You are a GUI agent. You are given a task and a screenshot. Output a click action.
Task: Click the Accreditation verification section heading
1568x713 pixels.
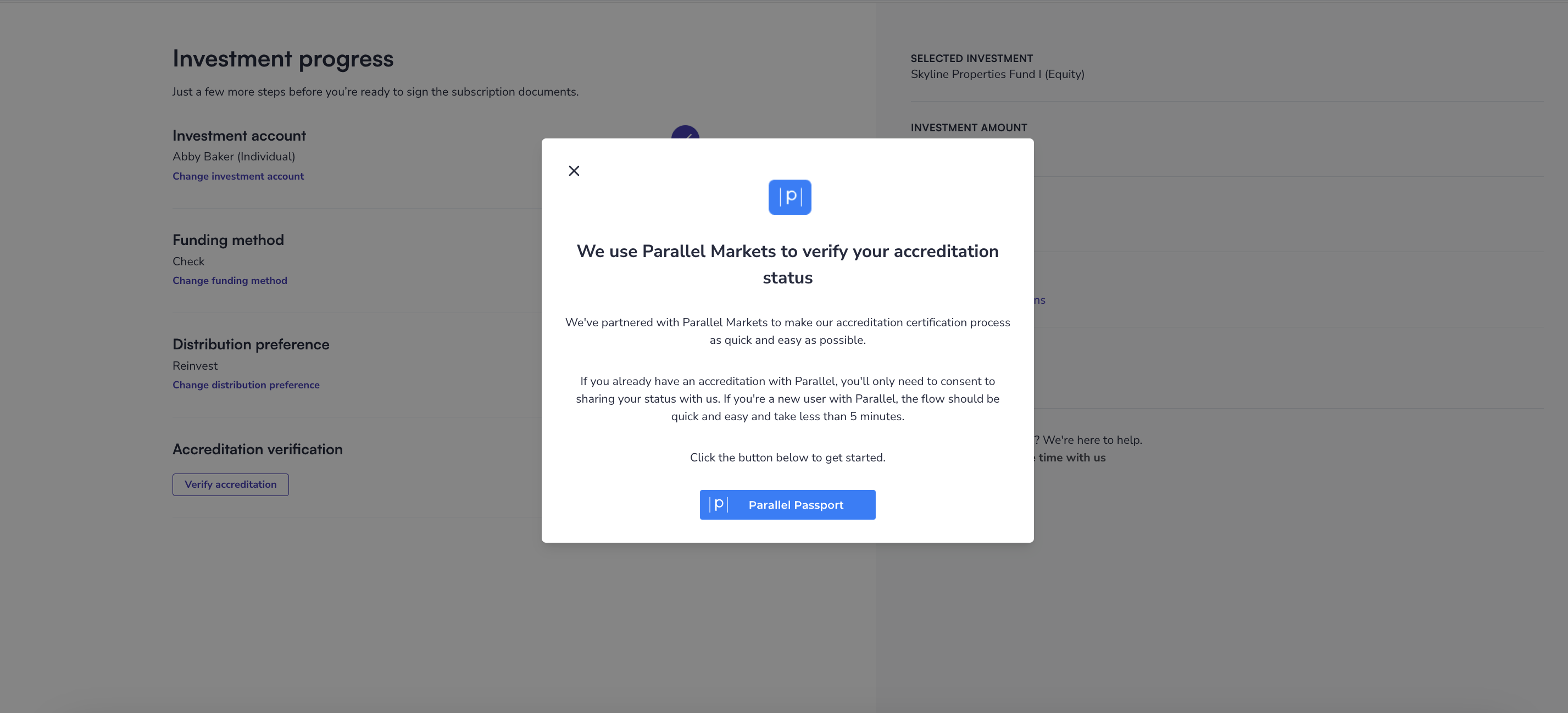(x=258, y=449)
